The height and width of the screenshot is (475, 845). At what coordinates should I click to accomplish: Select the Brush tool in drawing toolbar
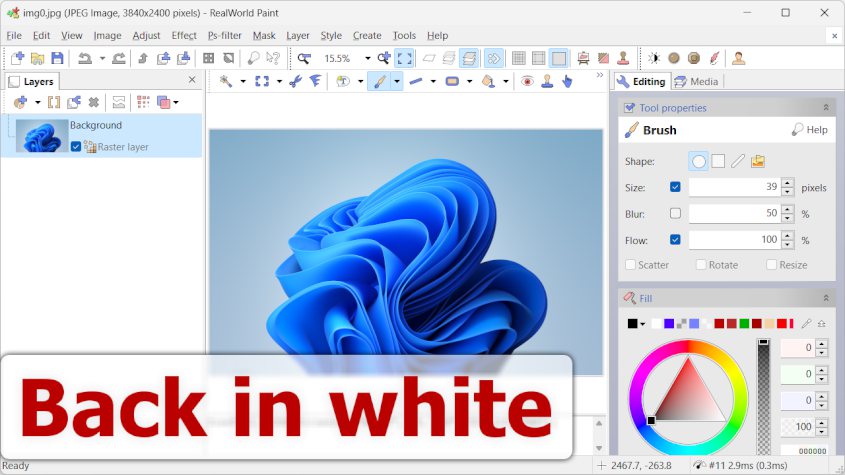[380, 81]
